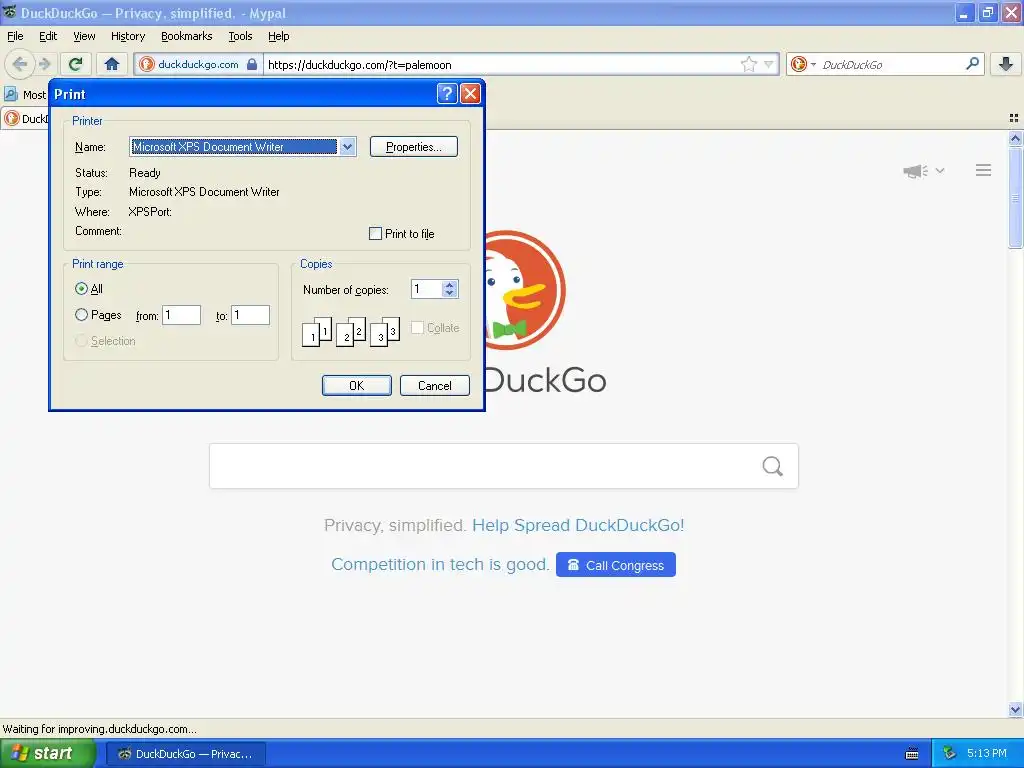This screenshot has height=768, width=1024.
Task: Open the Bookmarks menu
Action: pyautogui.click(x=186, y=36)
